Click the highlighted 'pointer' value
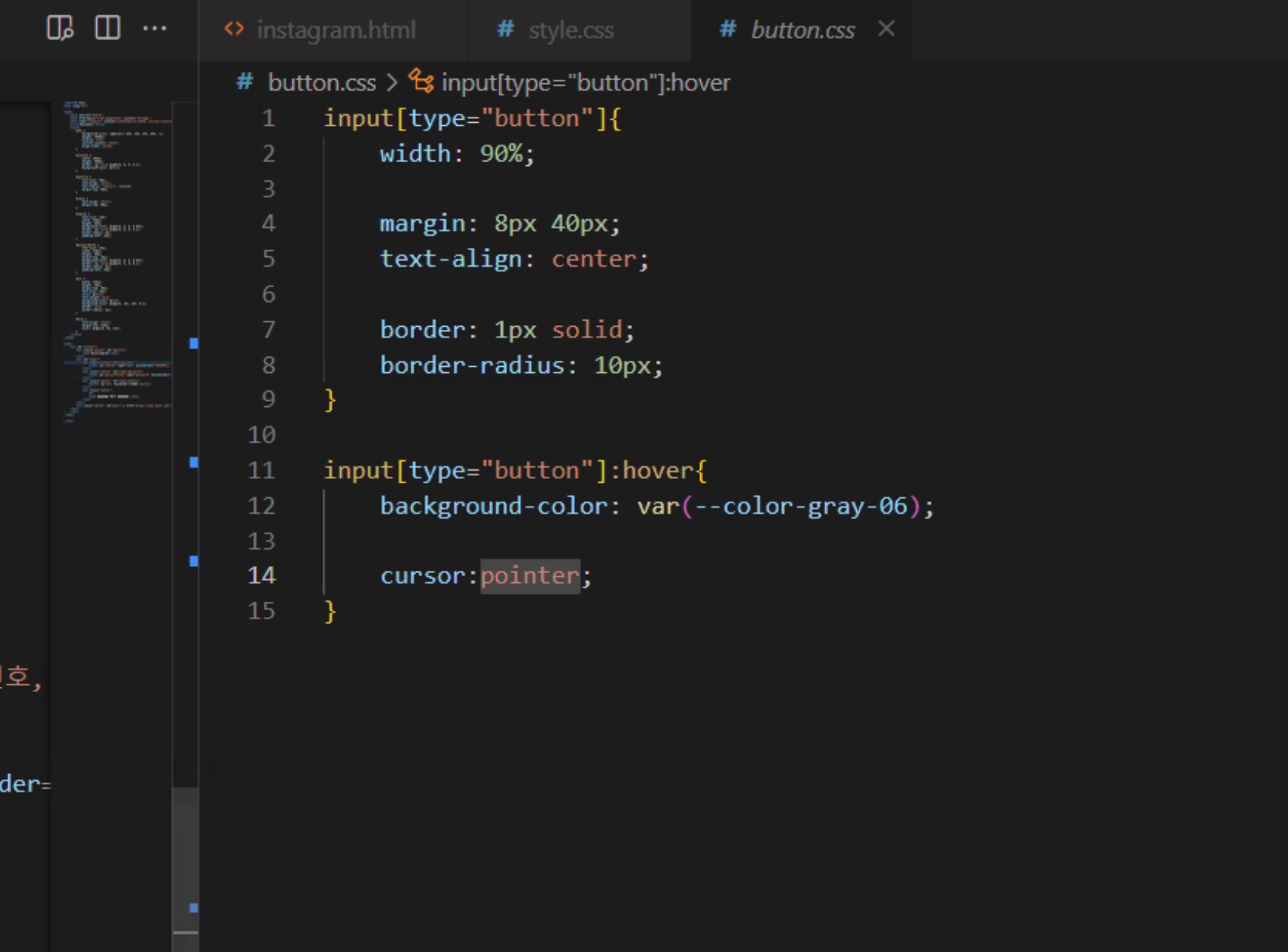 click(x=530, y=576)
